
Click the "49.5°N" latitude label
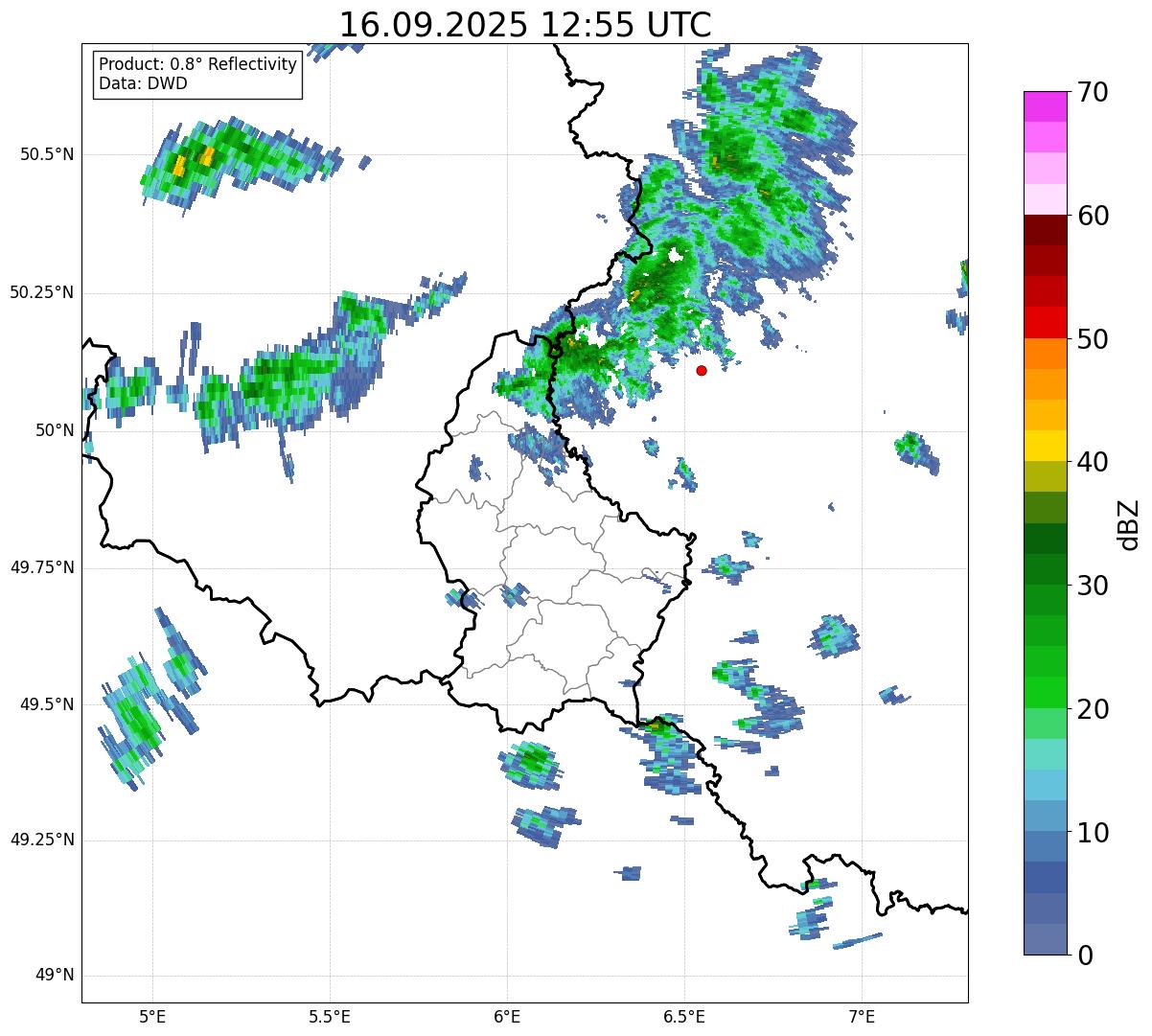[x=46, y=704]
